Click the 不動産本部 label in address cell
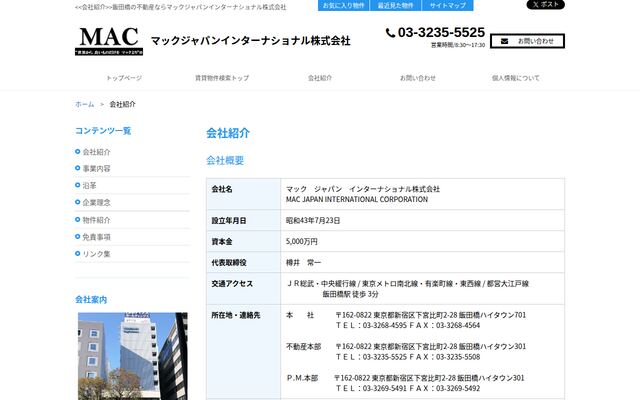This screenshot has height=400, width=640. tap(303, 347)
